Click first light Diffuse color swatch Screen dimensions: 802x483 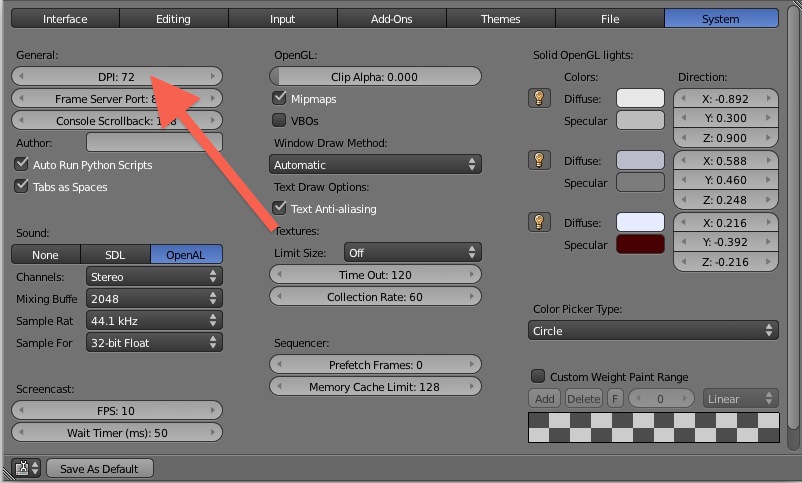click(x=640, y=98)
